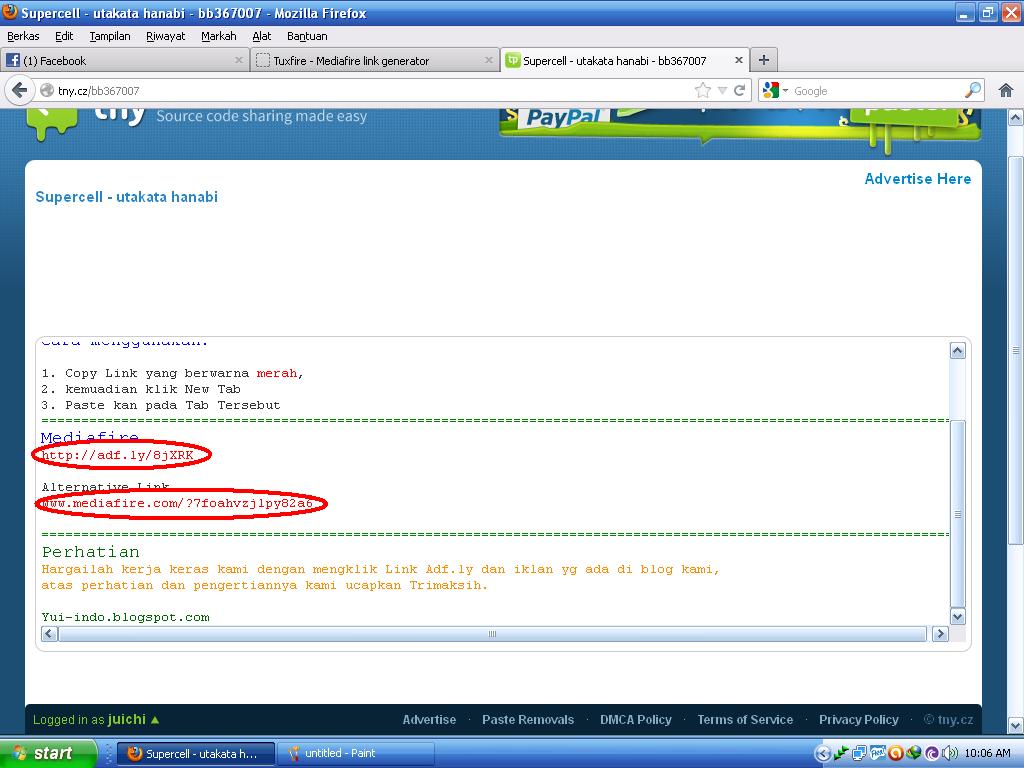Bookmark page with the star icon

[x=703, y=90]
